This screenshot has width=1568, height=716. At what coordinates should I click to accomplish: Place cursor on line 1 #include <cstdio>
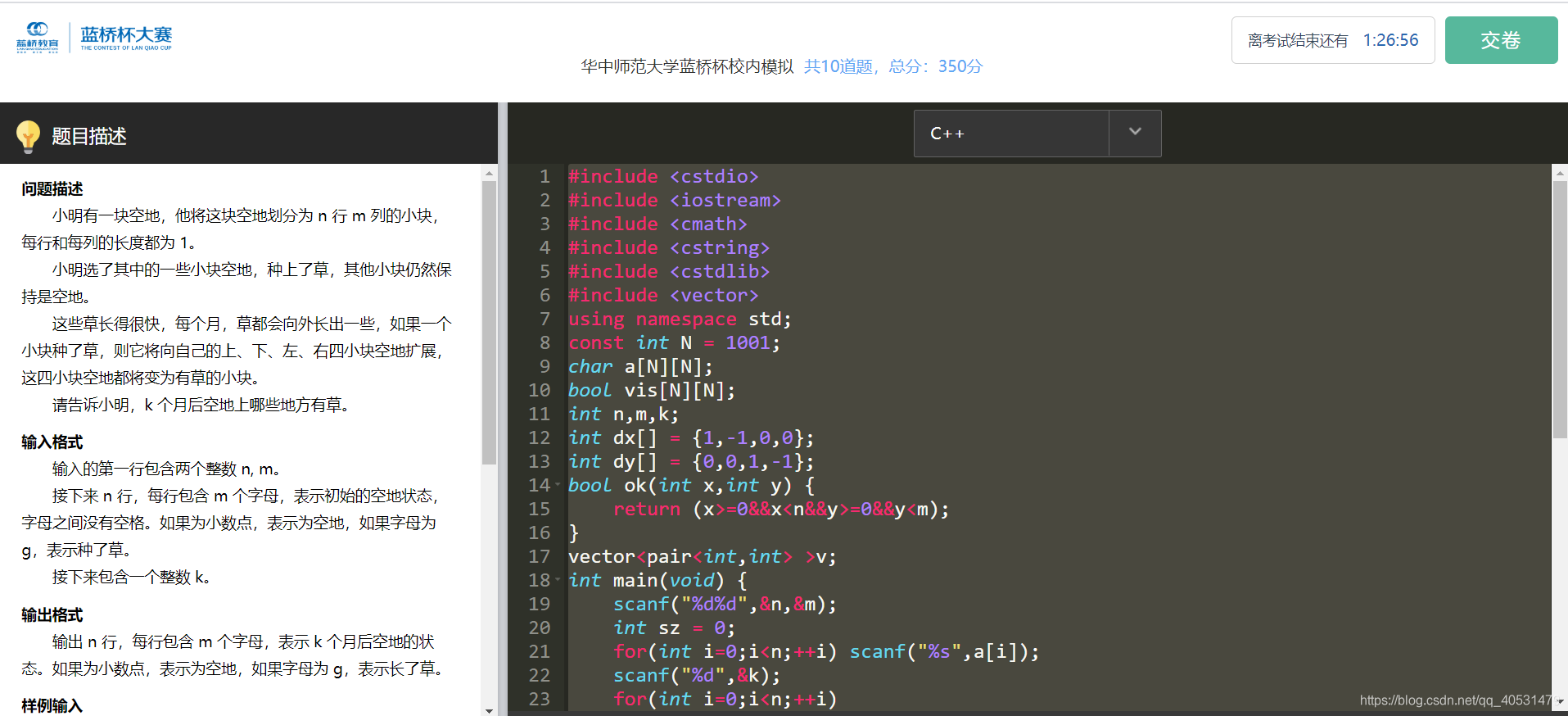coord(663,176)
